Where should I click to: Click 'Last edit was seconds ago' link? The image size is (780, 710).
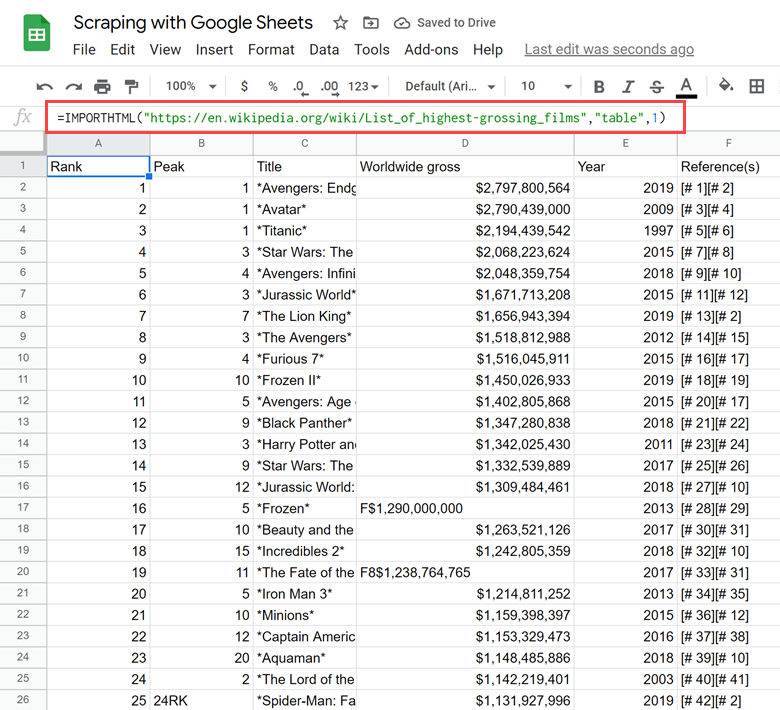[609, 49]
